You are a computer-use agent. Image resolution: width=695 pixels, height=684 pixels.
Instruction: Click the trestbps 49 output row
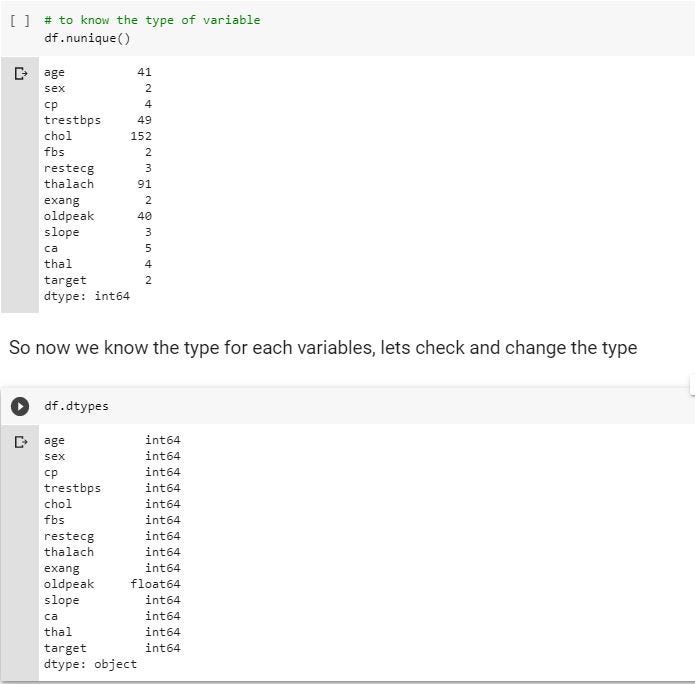[x=97, y=120]
